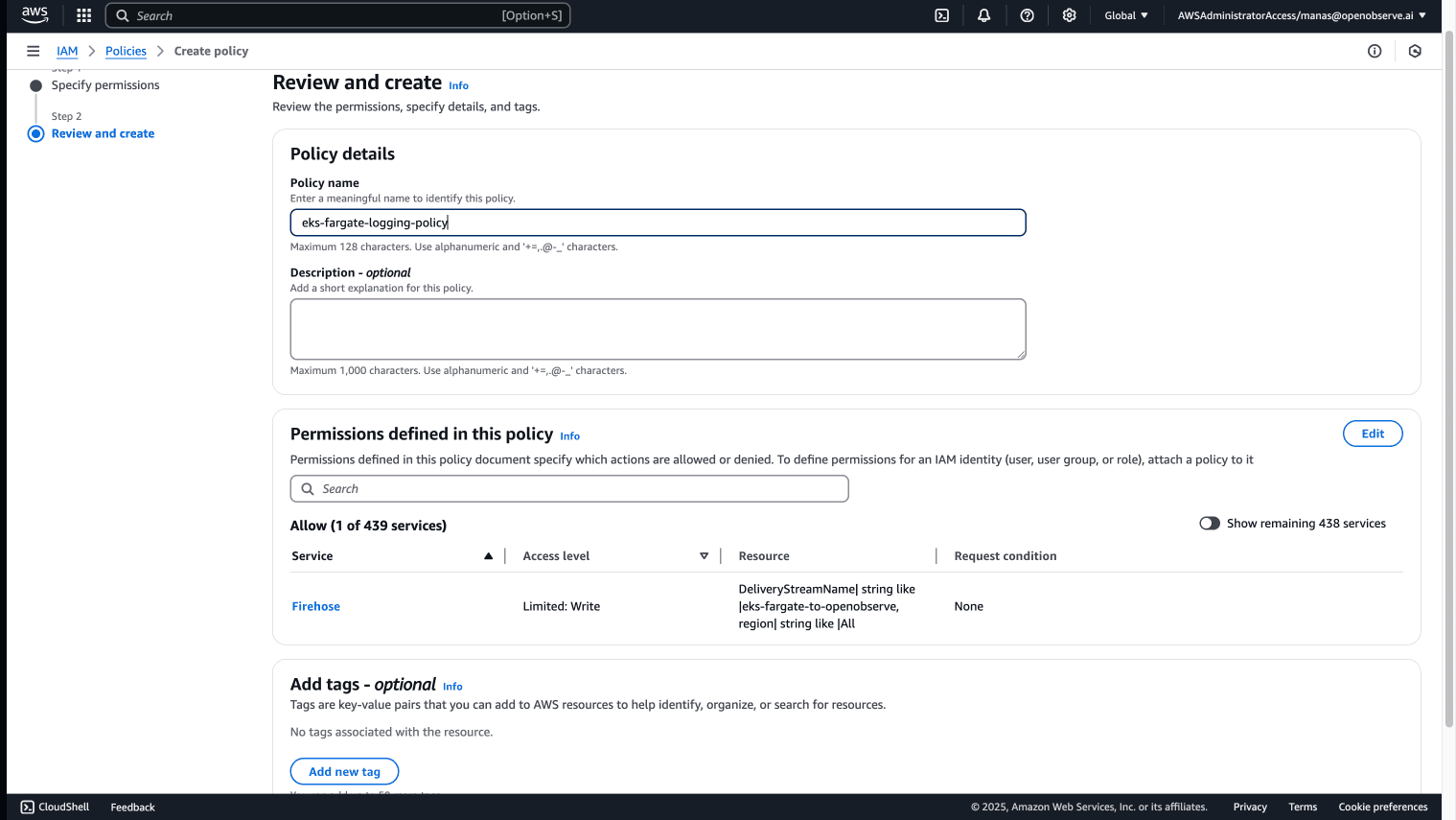Screen dimensions: 1456x820
Task: Select the Specify permissions step
Action: 105,85
